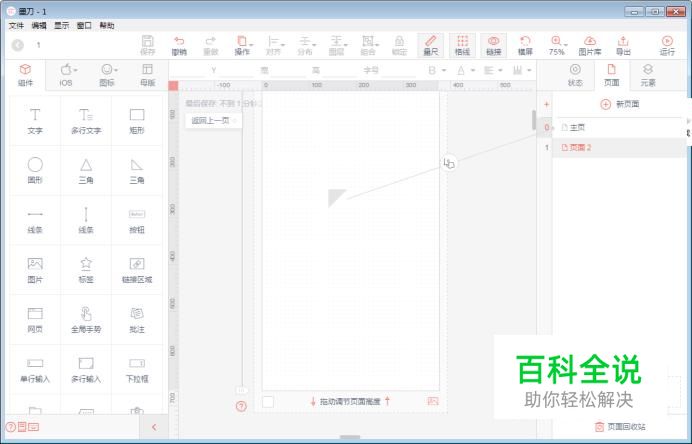Switch to the iOS components tab

point(66,75)
